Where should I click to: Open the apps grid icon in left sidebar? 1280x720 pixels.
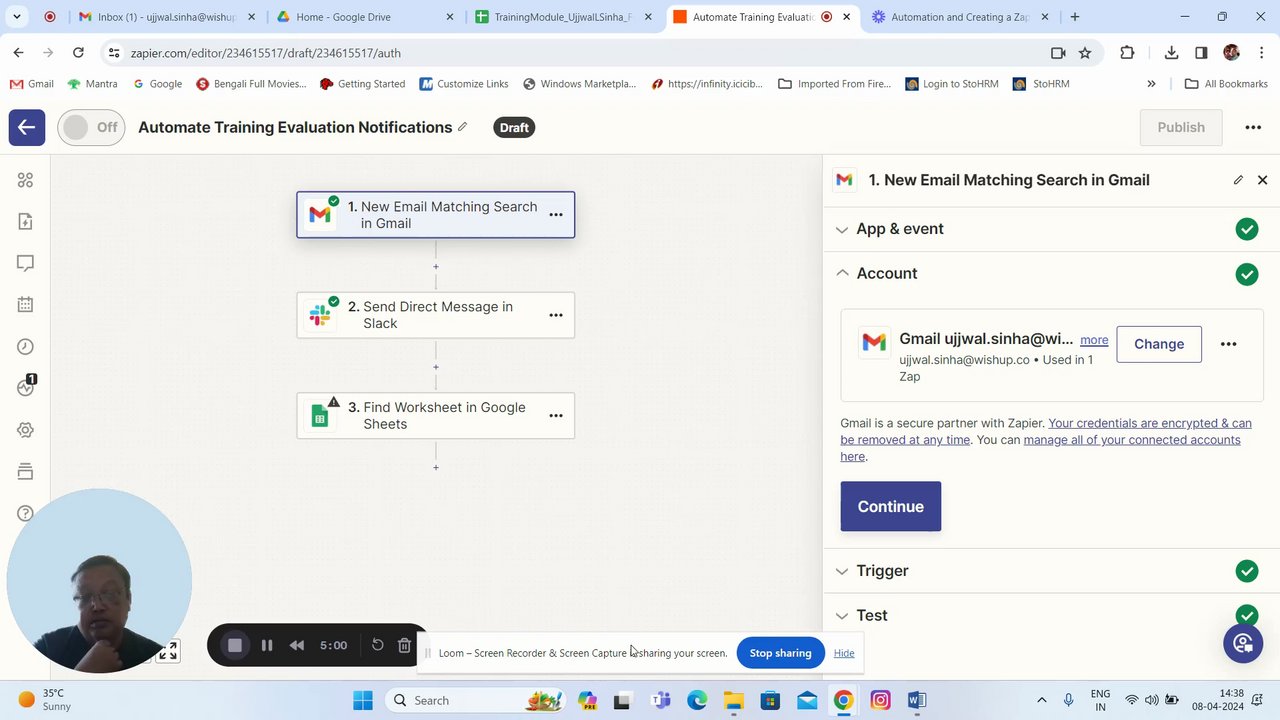point(26,180)
